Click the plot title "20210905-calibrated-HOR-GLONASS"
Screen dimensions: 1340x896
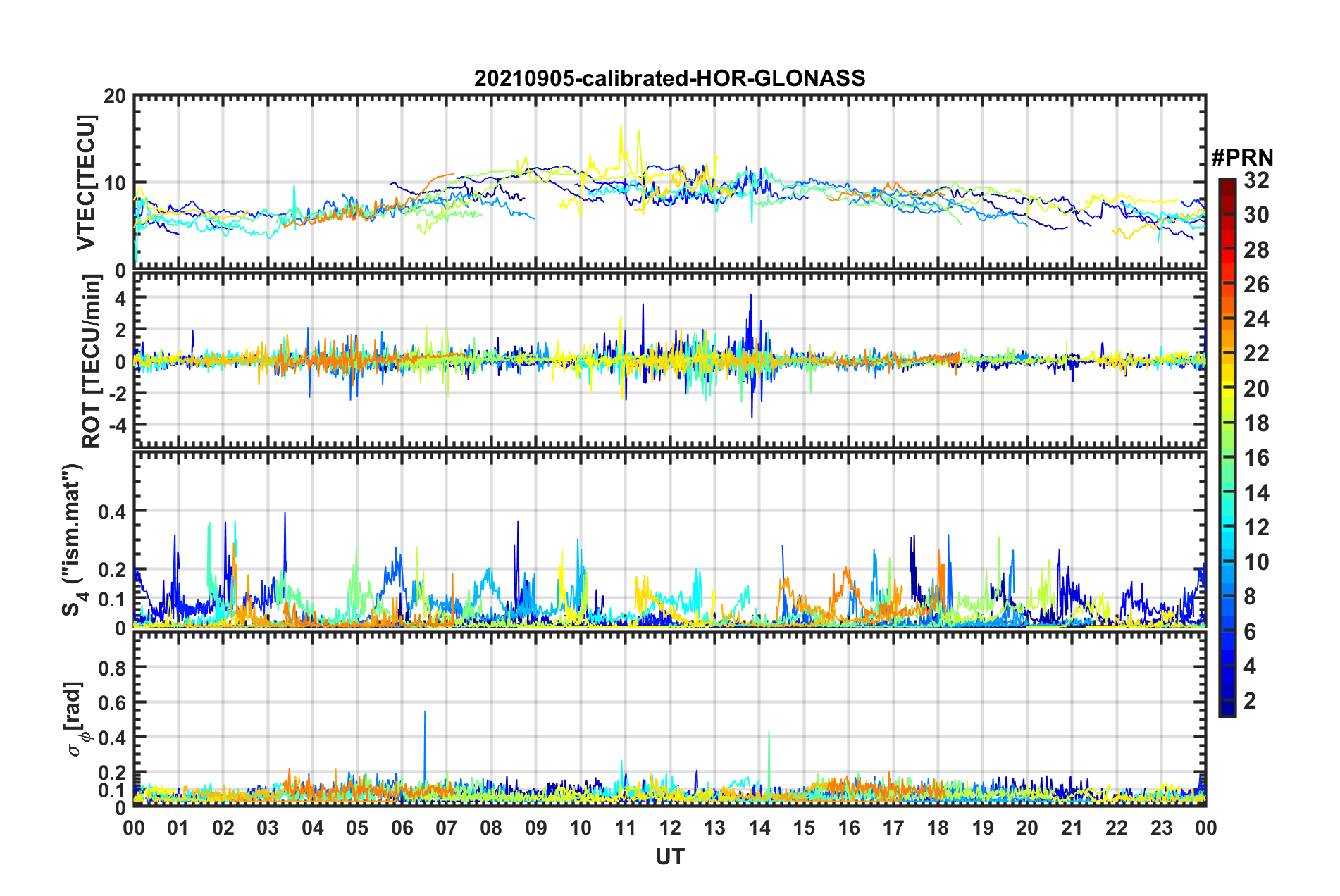pos(669,78)
